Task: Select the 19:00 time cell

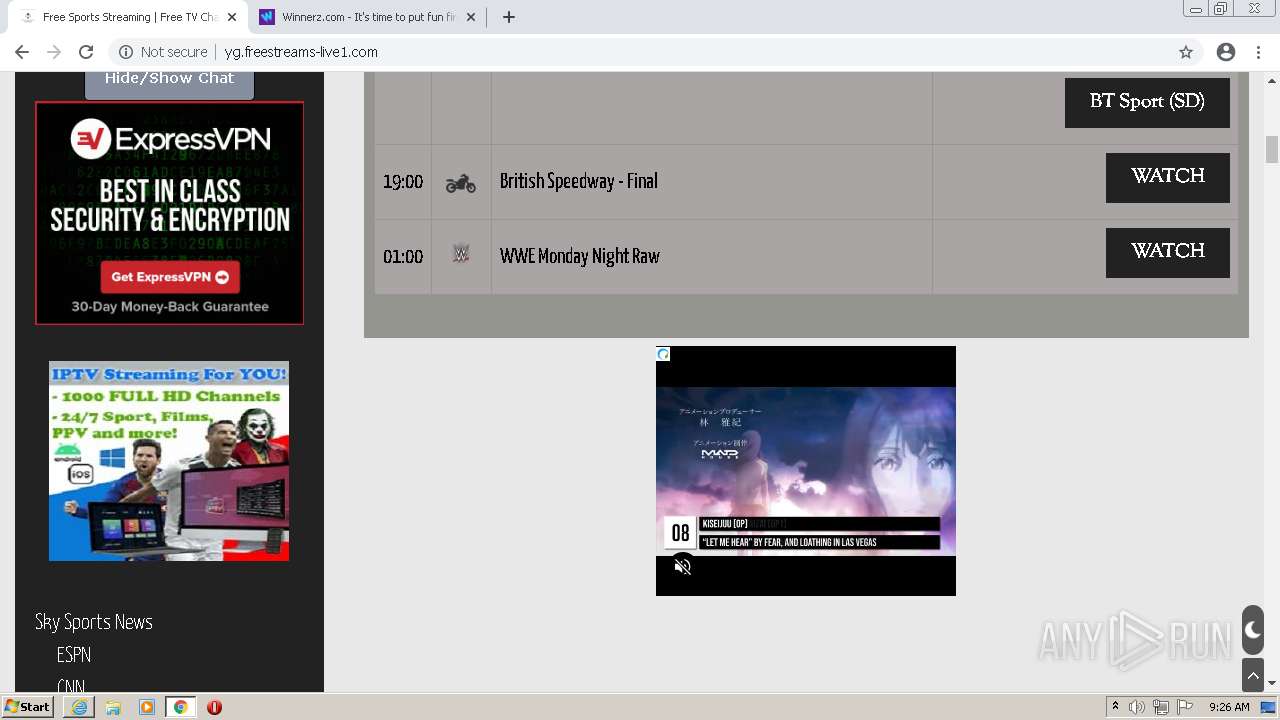Action: tap(403, 182)
